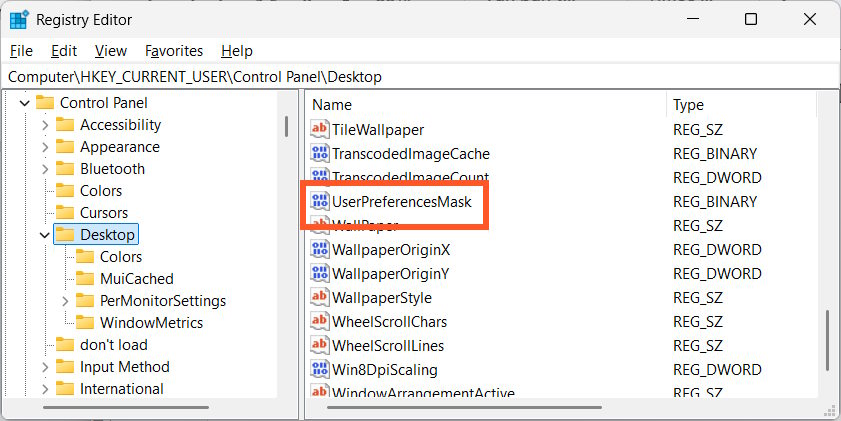Expand the Accessibility key
This screenshot has height=421, width=841.
[x=45, y=125]
